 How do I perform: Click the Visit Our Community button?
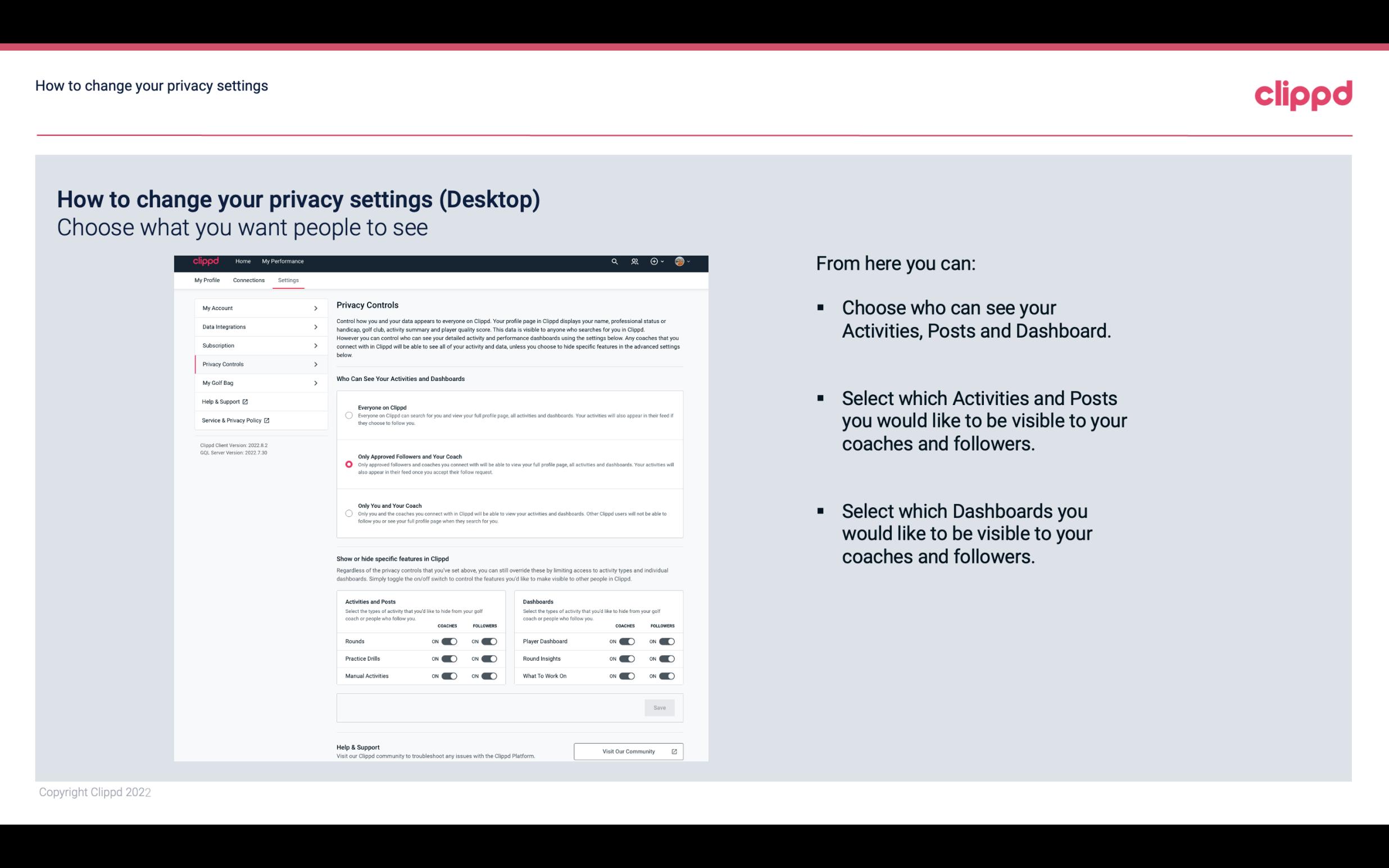tap(627, 751)
